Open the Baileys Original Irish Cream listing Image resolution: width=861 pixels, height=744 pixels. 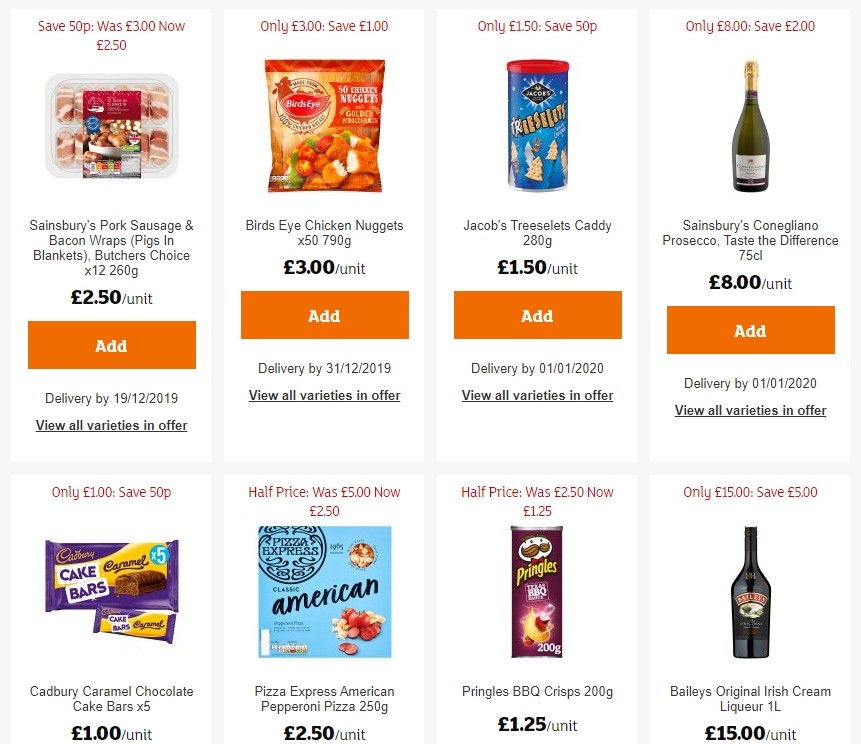point(750,698)
